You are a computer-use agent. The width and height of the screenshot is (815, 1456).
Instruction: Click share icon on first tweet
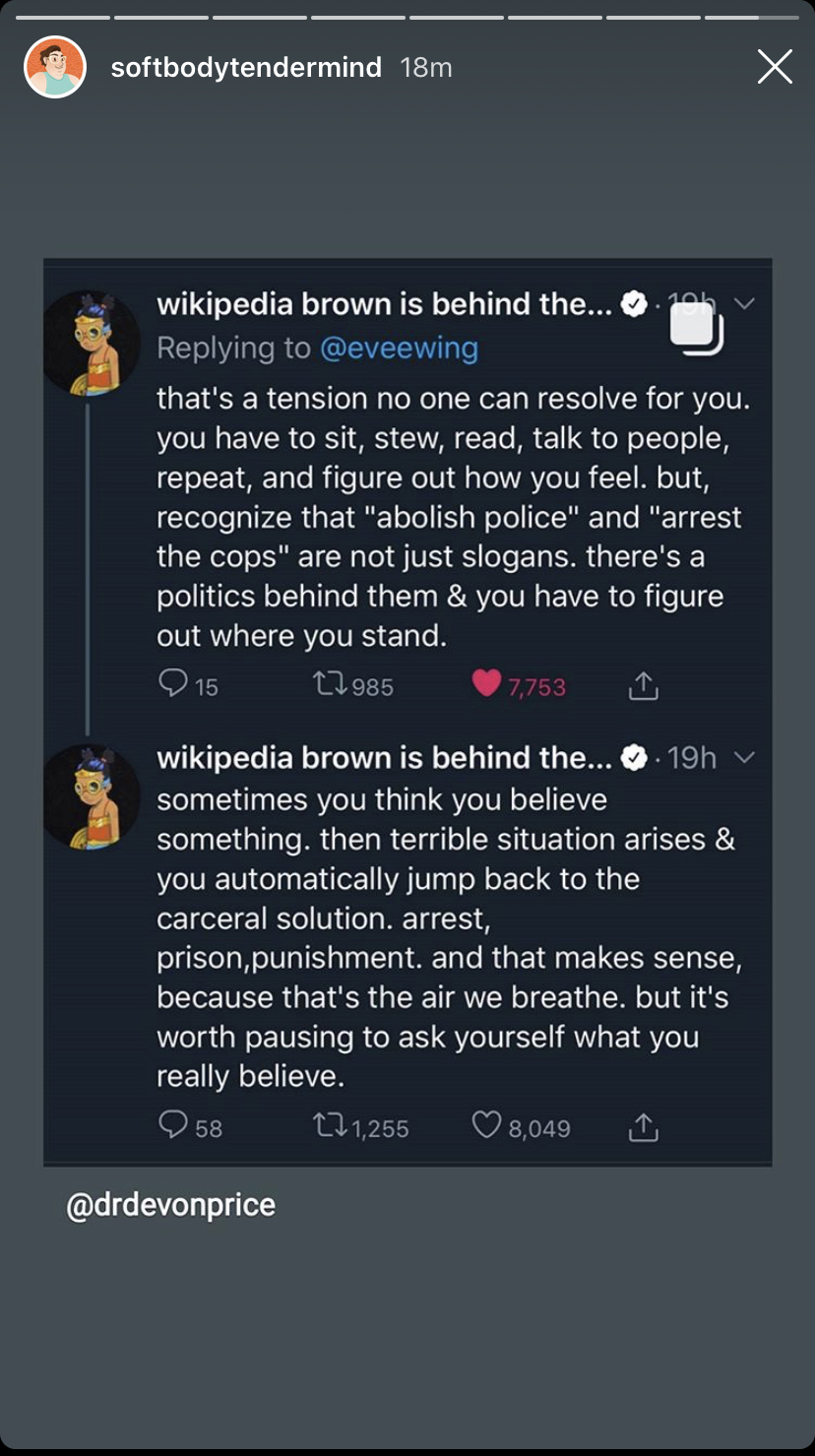pos(643,683)
